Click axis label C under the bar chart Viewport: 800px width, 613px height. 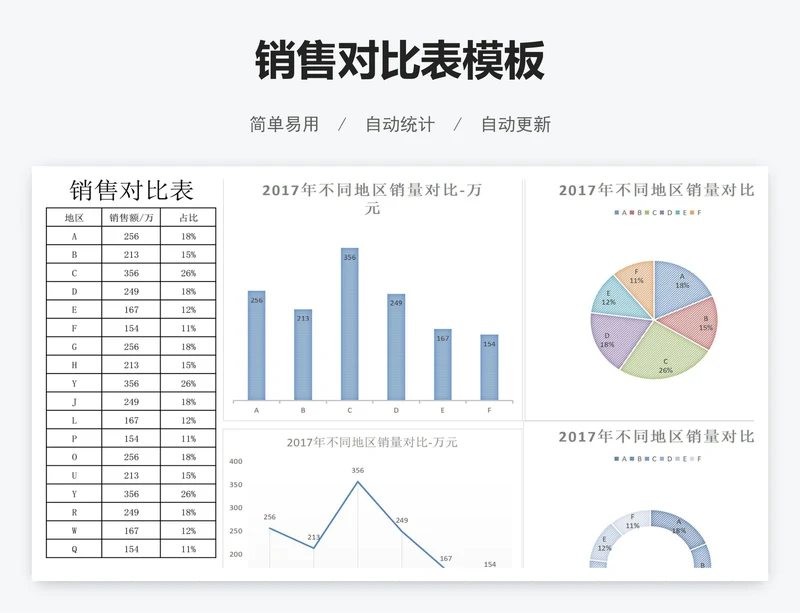point(349,410)
